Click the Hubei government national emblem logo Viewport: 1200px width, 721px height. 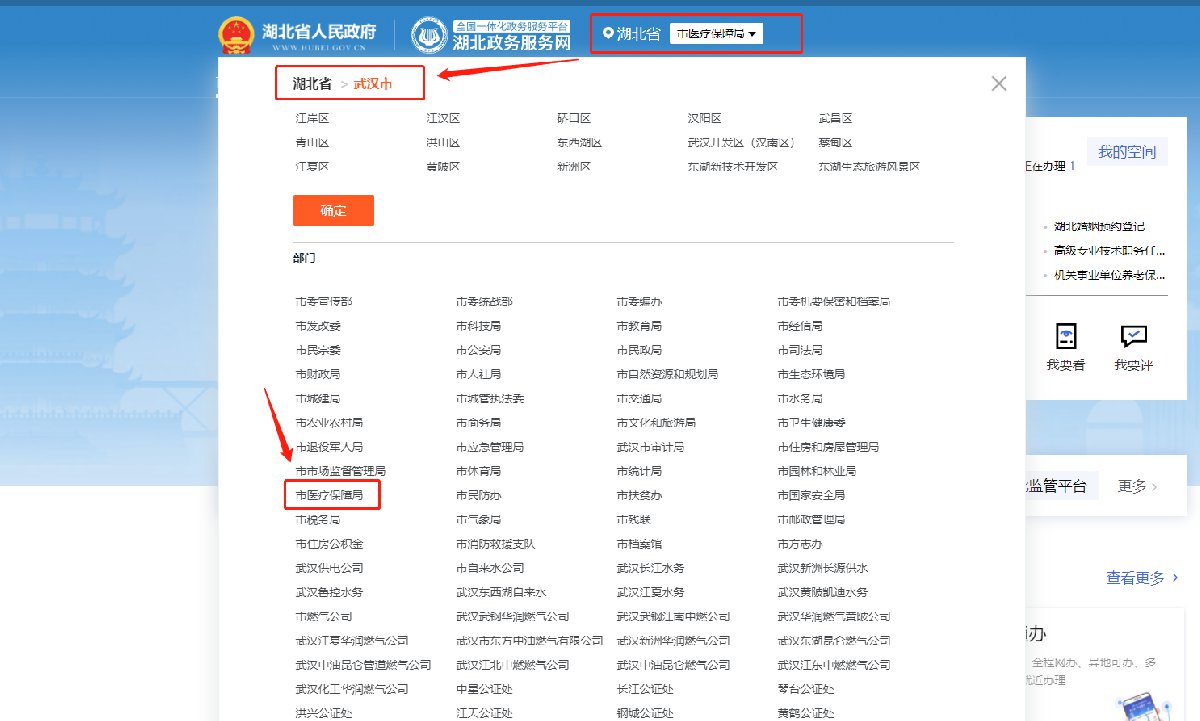(237, 35)
